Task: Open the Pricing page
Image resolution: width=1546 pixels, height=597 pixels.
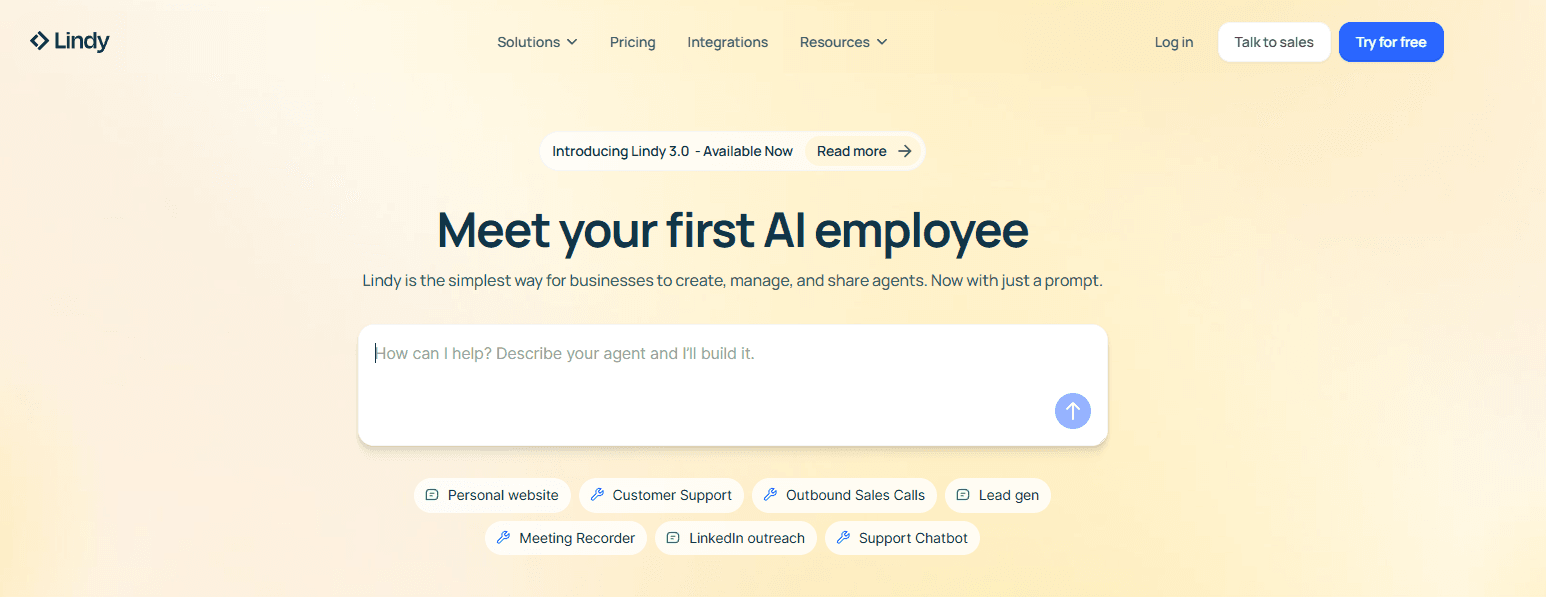Action: (x=633, y=42)
